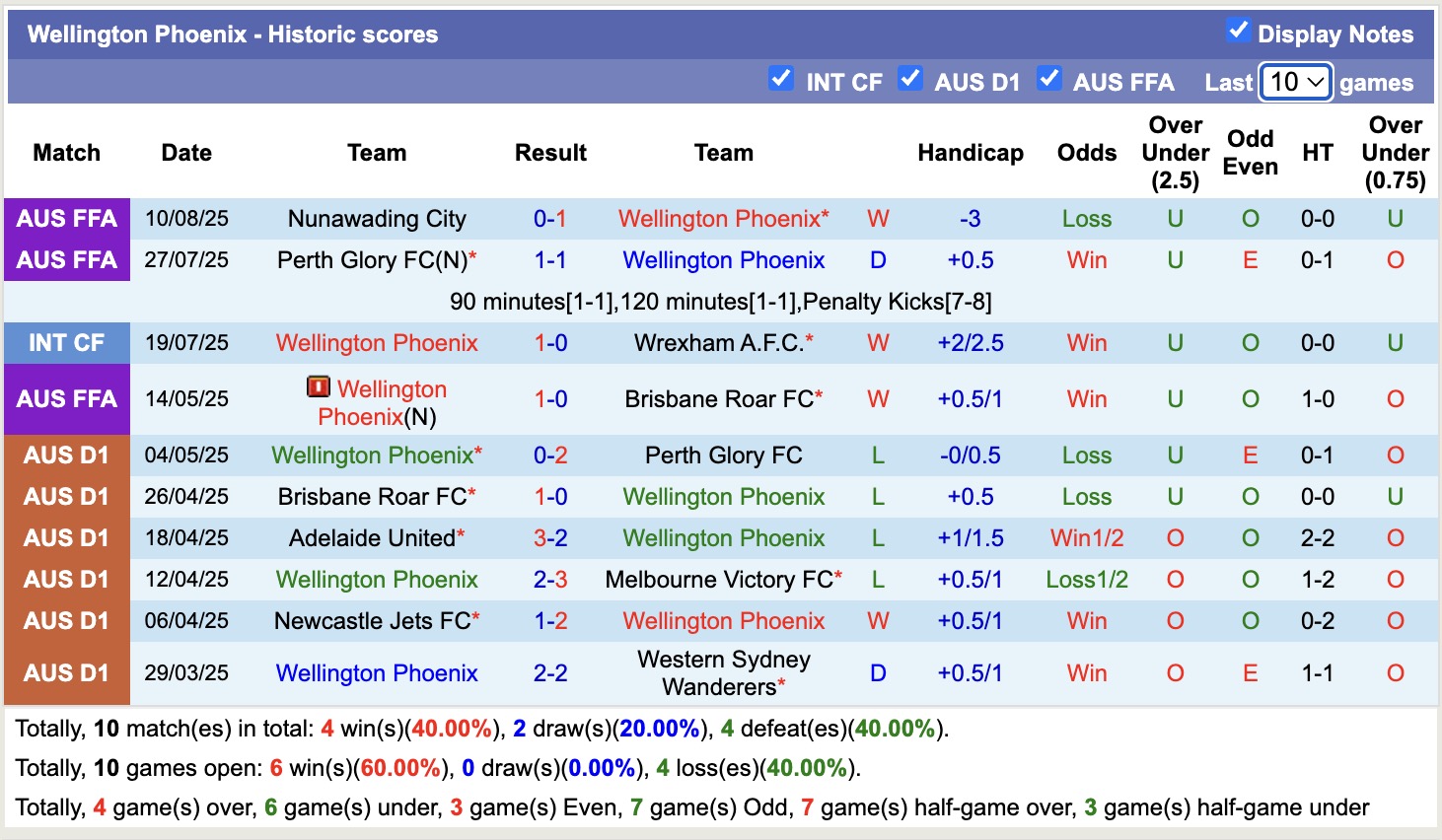Uncheck the Display Notes checkbox
The width and height of the screenshot is (1442, 840).
point(1239,30)
